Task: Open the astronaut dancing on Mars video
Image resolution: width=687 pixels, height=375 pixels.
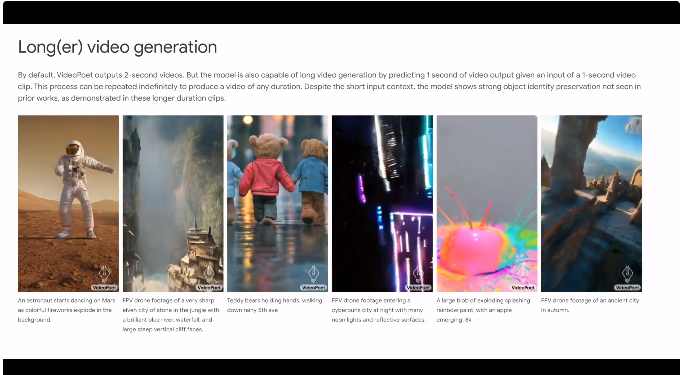Action: point(68,203)
